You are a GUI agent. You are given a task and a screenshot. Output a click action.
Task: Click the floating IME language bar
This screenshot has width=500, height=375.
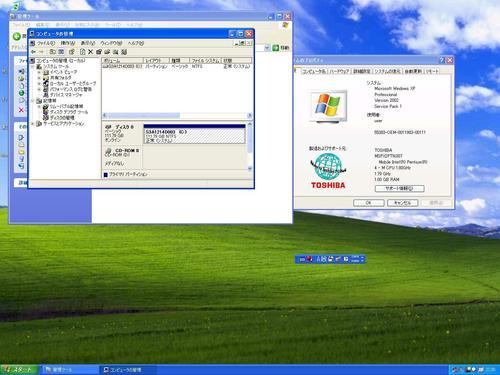(330, 259)
